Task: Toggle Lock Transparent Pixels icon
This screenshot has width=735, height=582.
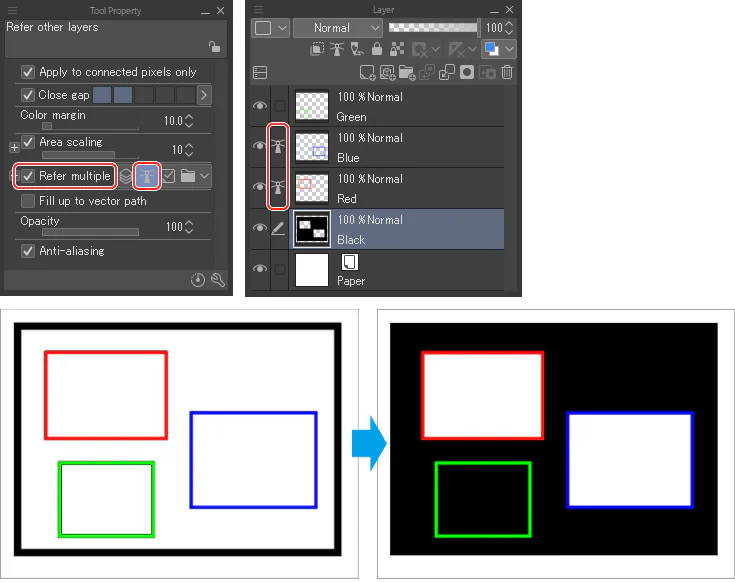Action: tap(397, 49)
